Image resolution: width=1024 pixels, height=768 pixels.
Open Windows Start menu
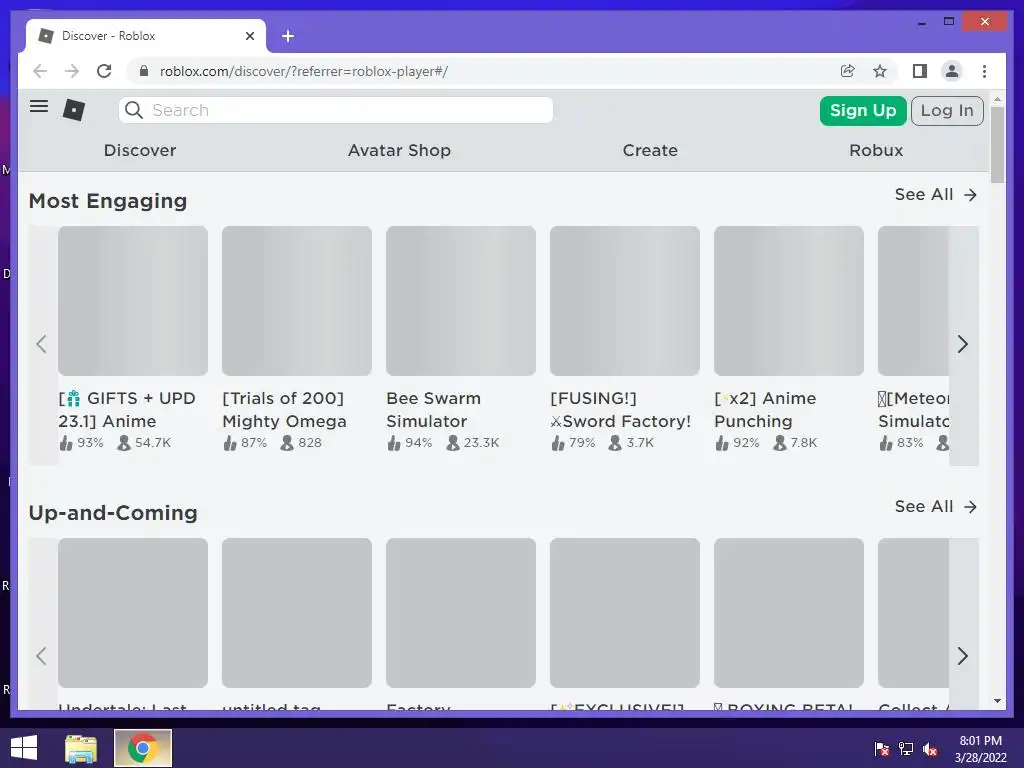pos(24,748)
